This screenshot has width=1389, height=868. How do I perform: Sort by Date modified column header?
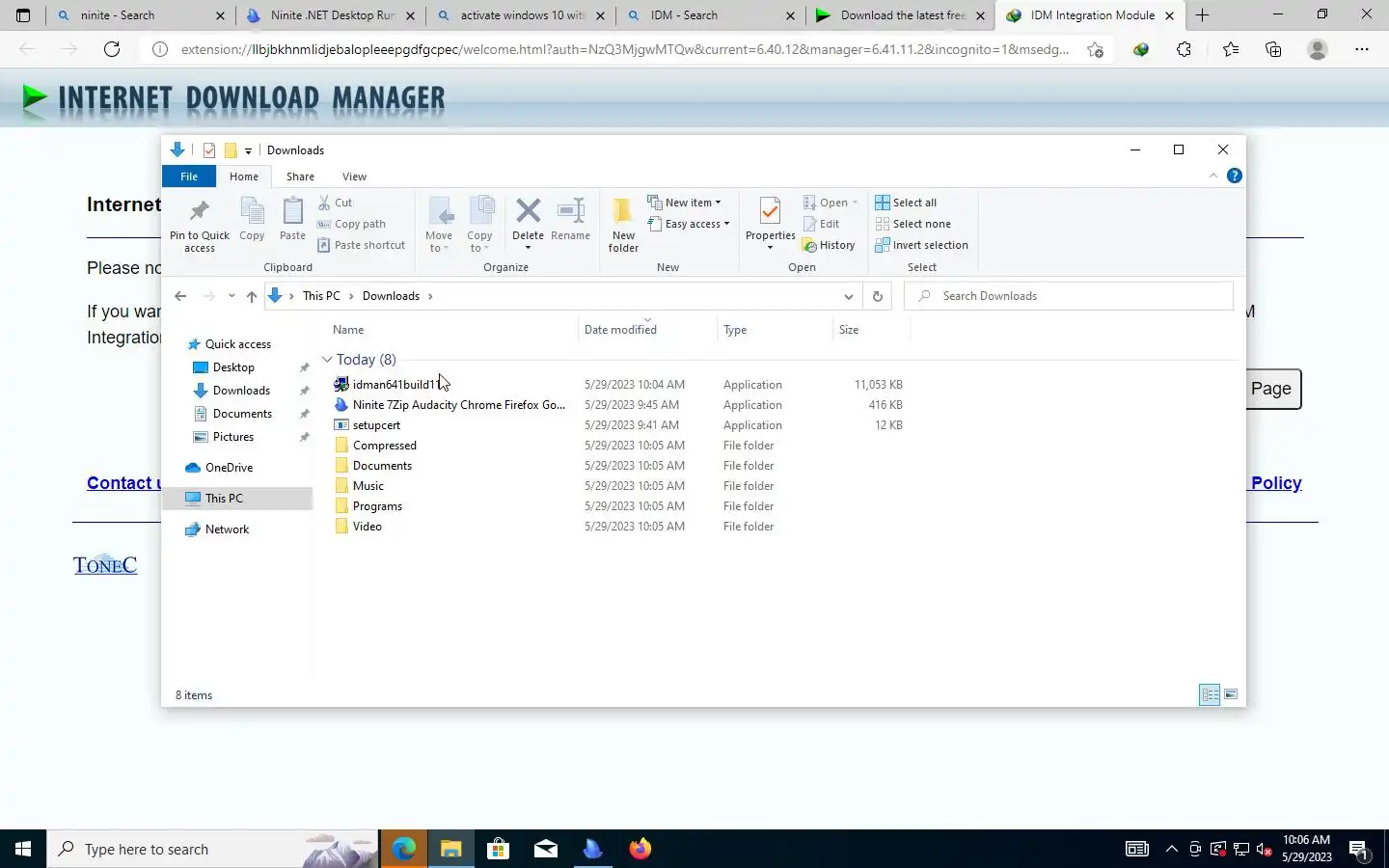click(620, 330)
